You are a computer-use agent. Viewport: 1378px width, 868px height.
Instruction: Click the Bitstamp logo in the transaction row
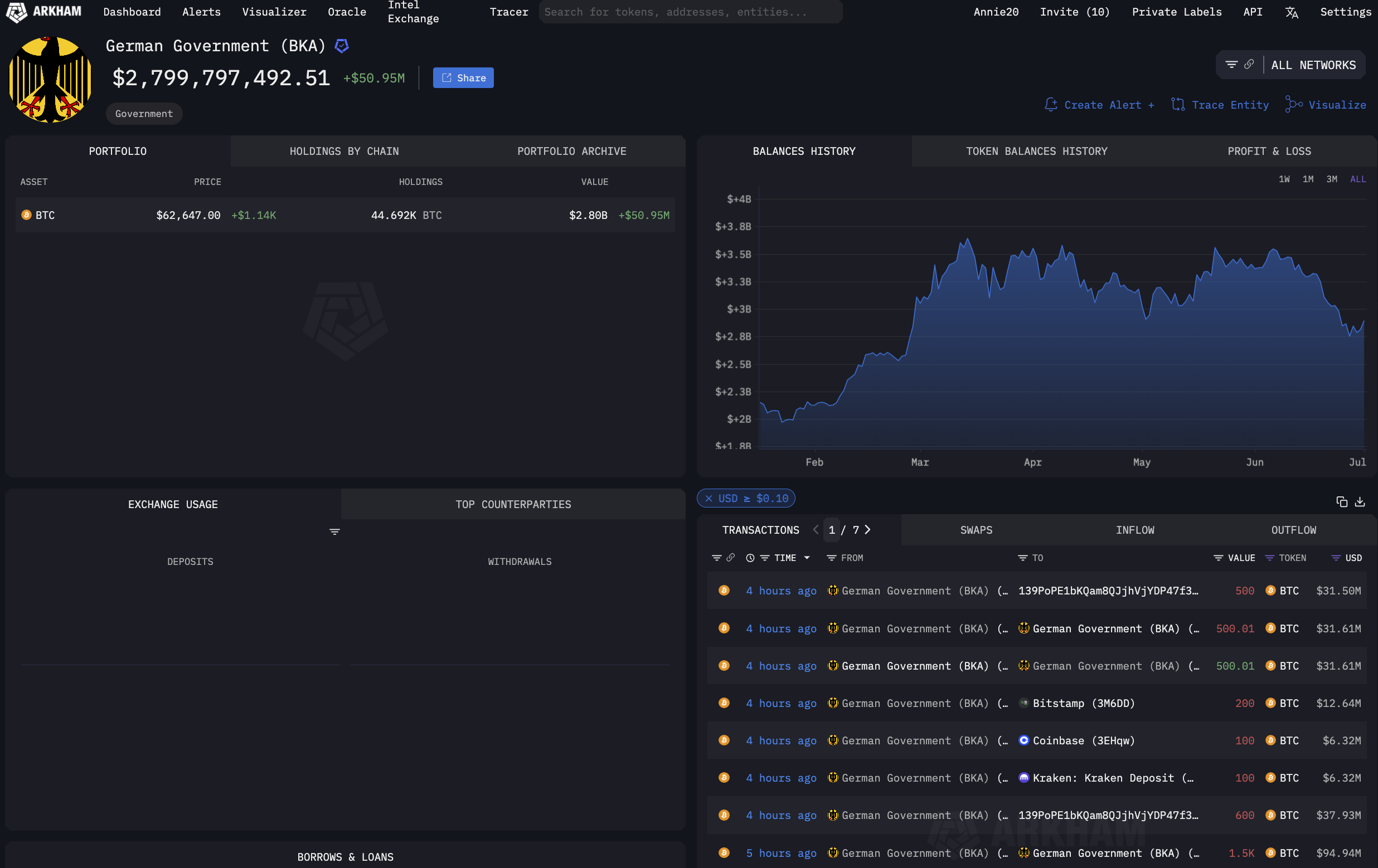tap(1024, 703)
